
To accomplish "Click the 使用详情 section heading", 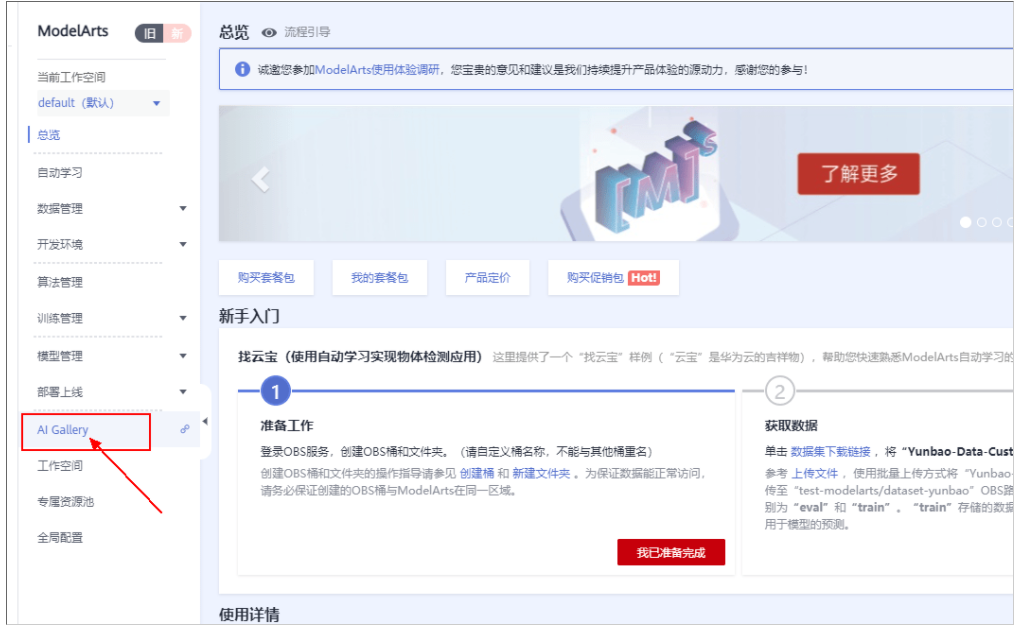I will tap(249, 614).
